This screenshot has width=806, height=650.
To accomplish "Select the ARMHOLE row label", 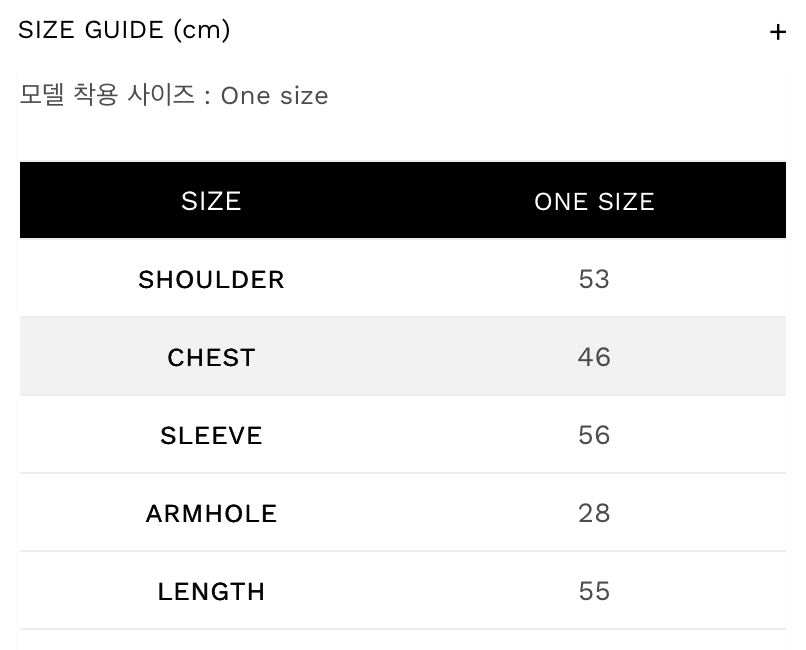I will (211, 513).
